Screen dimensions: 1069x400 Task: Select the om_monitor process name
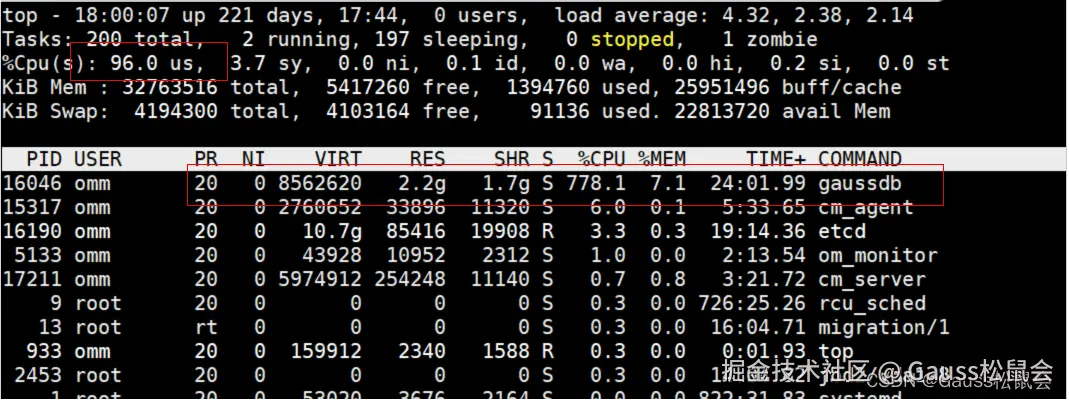[x=878, y=256]
